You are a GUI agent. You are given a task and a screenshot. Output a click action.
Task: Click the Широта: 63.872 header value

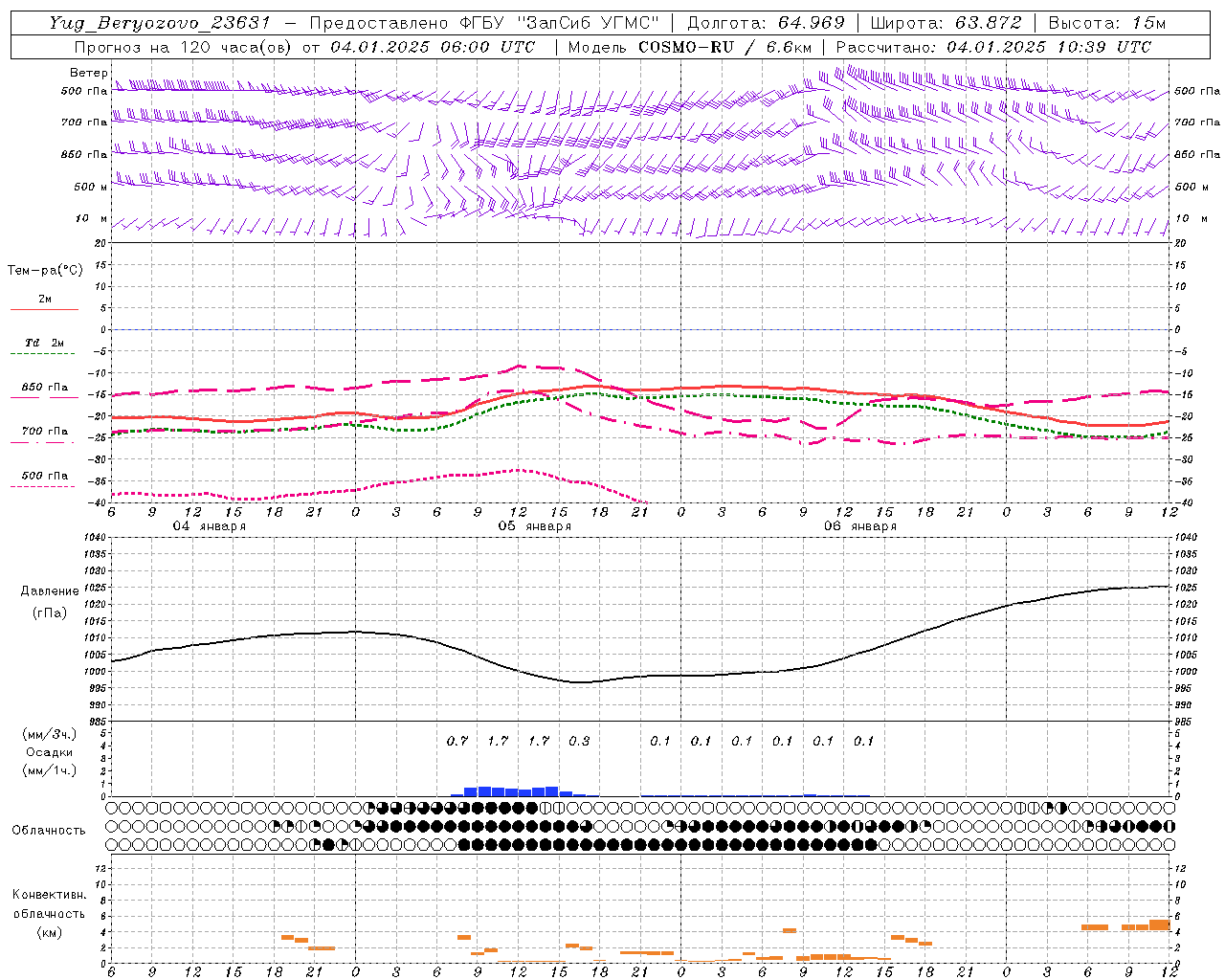(x=947, y=23)
